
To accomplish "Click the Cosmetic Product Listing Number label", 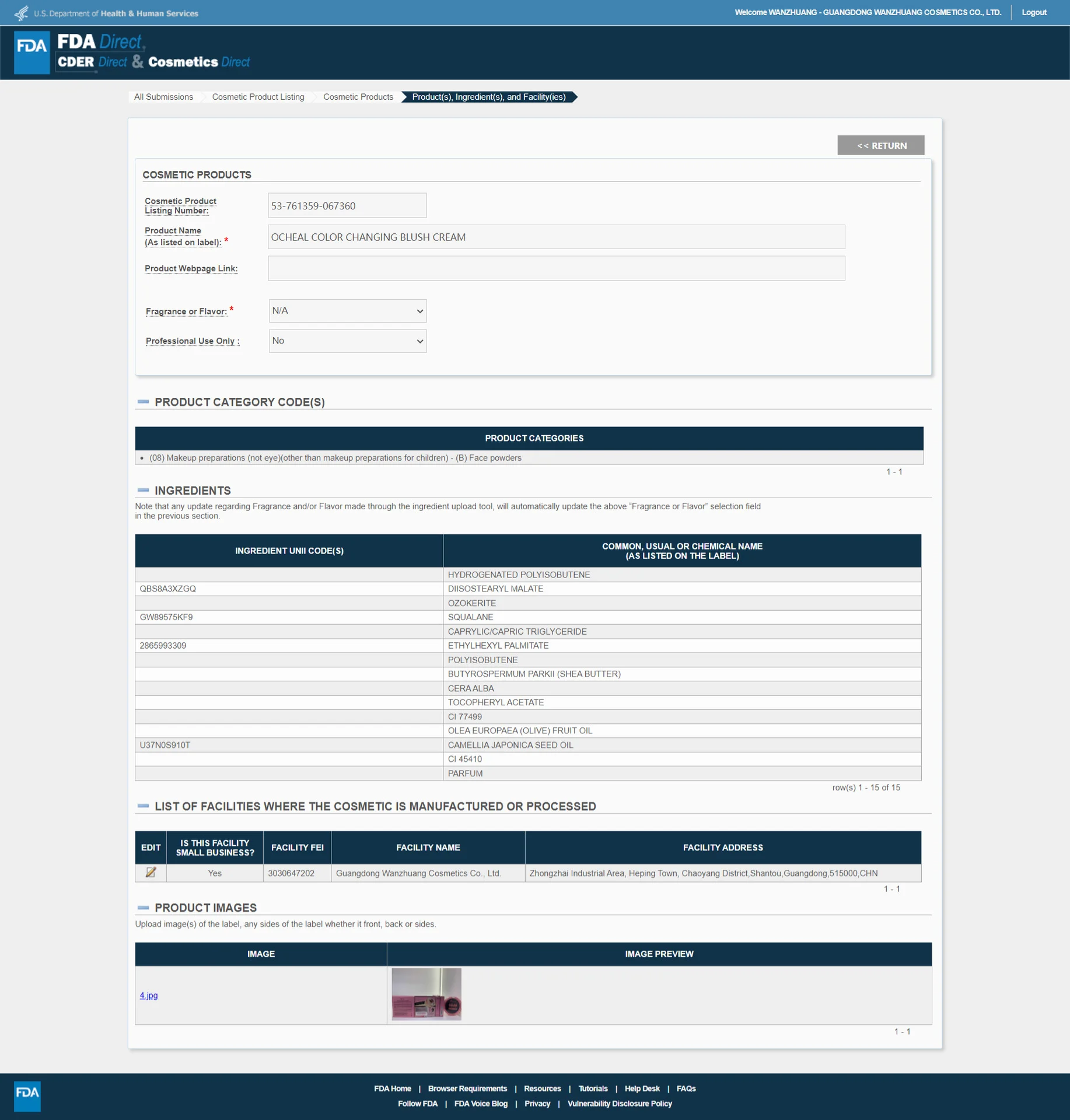I will (180, 205).
